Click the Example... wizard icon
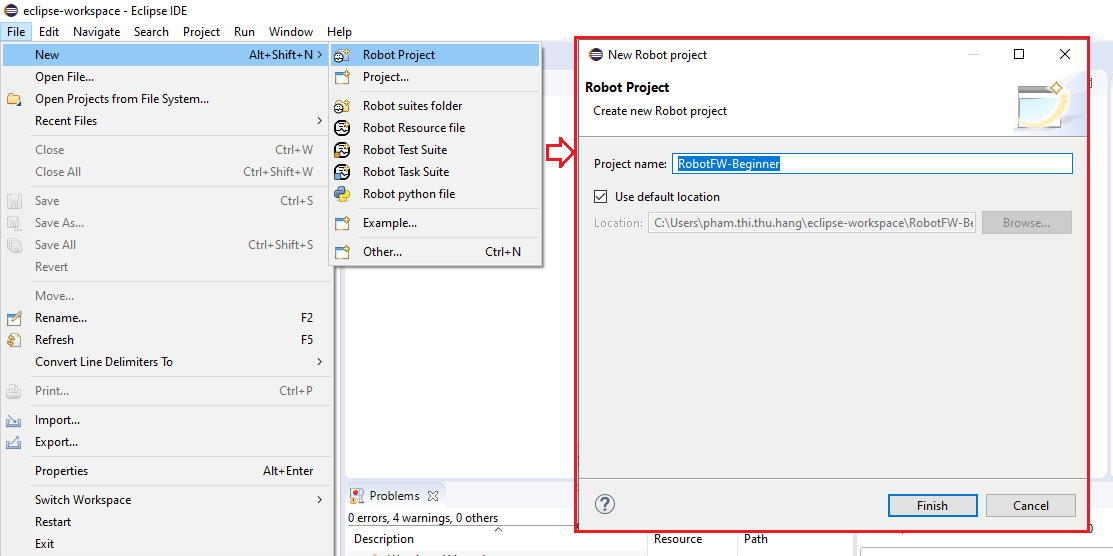Screen dimensions: 1113x556 342,223
